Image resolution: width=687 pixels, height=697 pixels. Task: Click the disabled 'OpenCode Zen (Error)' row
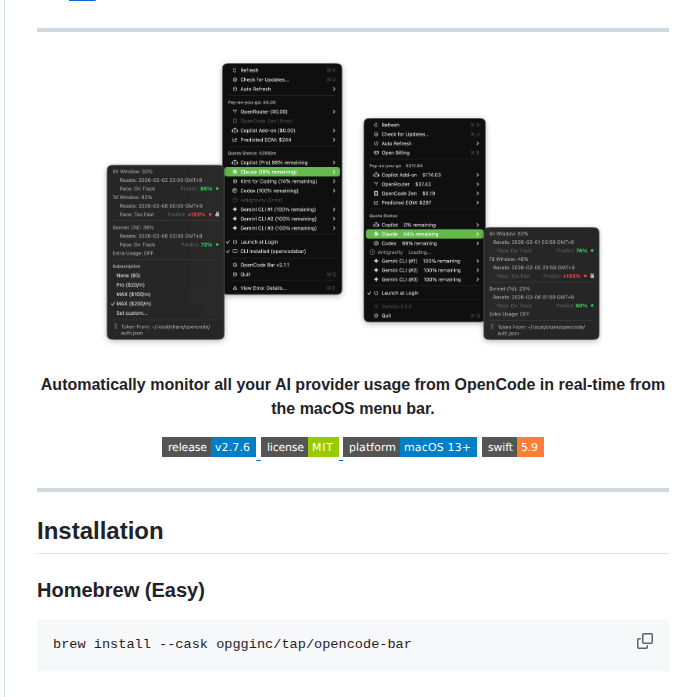click(282, 121)
